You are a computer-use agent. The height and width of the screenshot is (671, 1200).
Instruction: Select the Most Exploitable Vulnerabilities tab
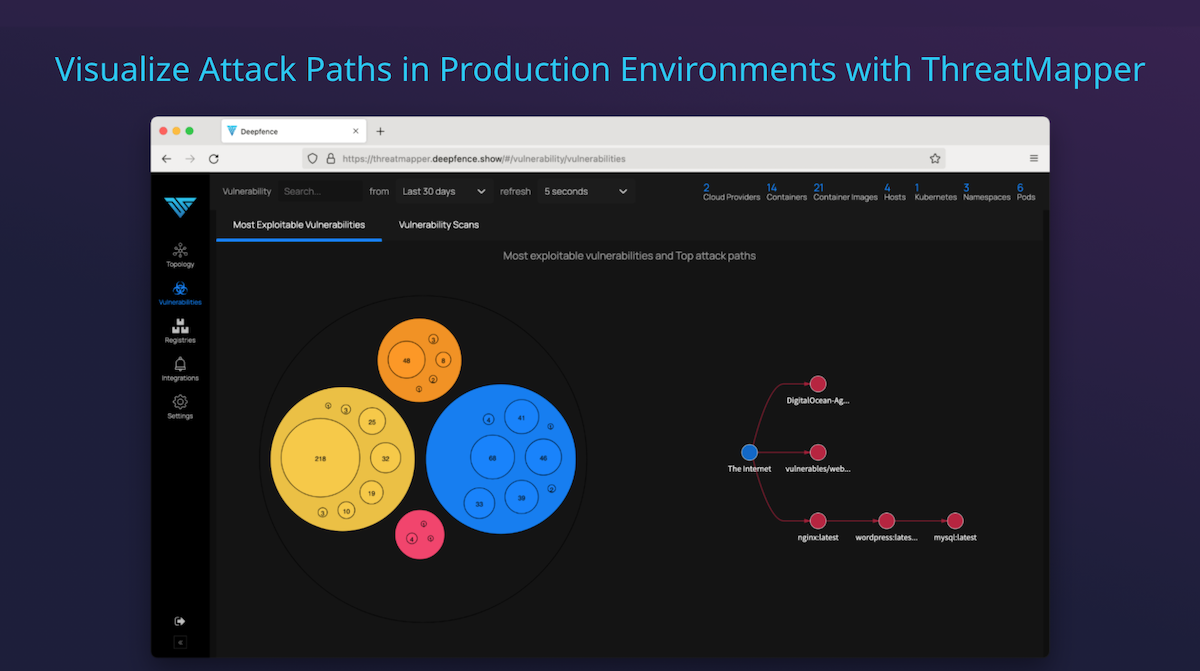(298, 225)
